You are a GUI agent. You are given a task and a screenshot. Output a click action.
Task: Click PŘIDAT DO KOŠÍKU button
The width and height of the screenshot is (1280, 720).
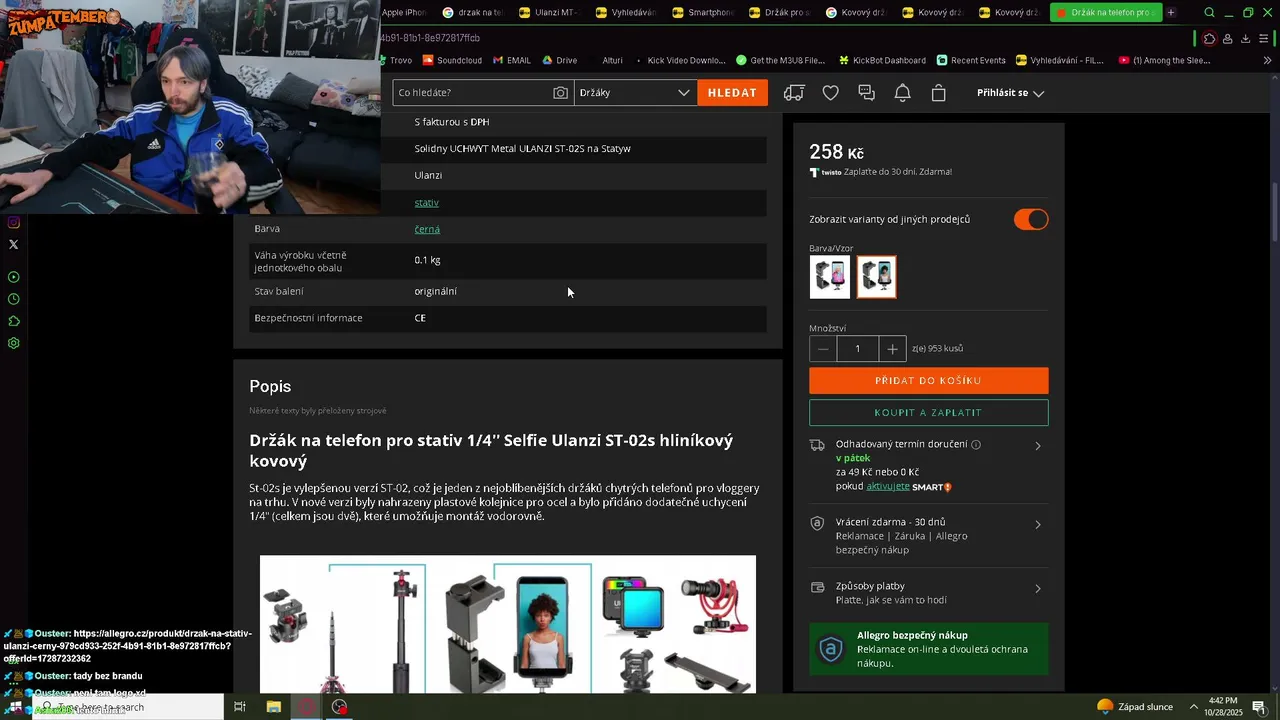[928, 380]
